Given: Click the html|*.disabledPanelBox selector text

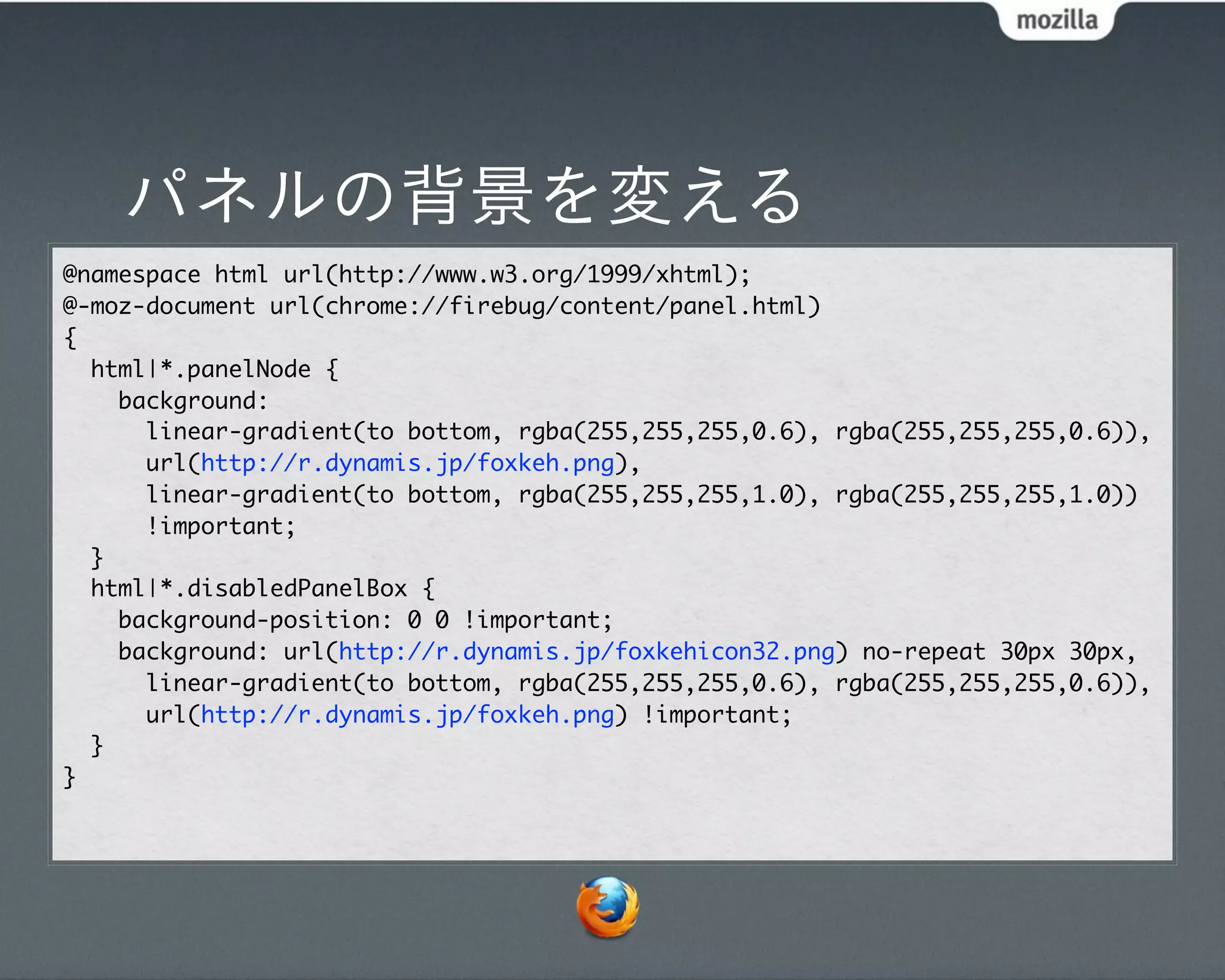Looking at the screenshot, I should pyautogui.click(x=248, y=589).
